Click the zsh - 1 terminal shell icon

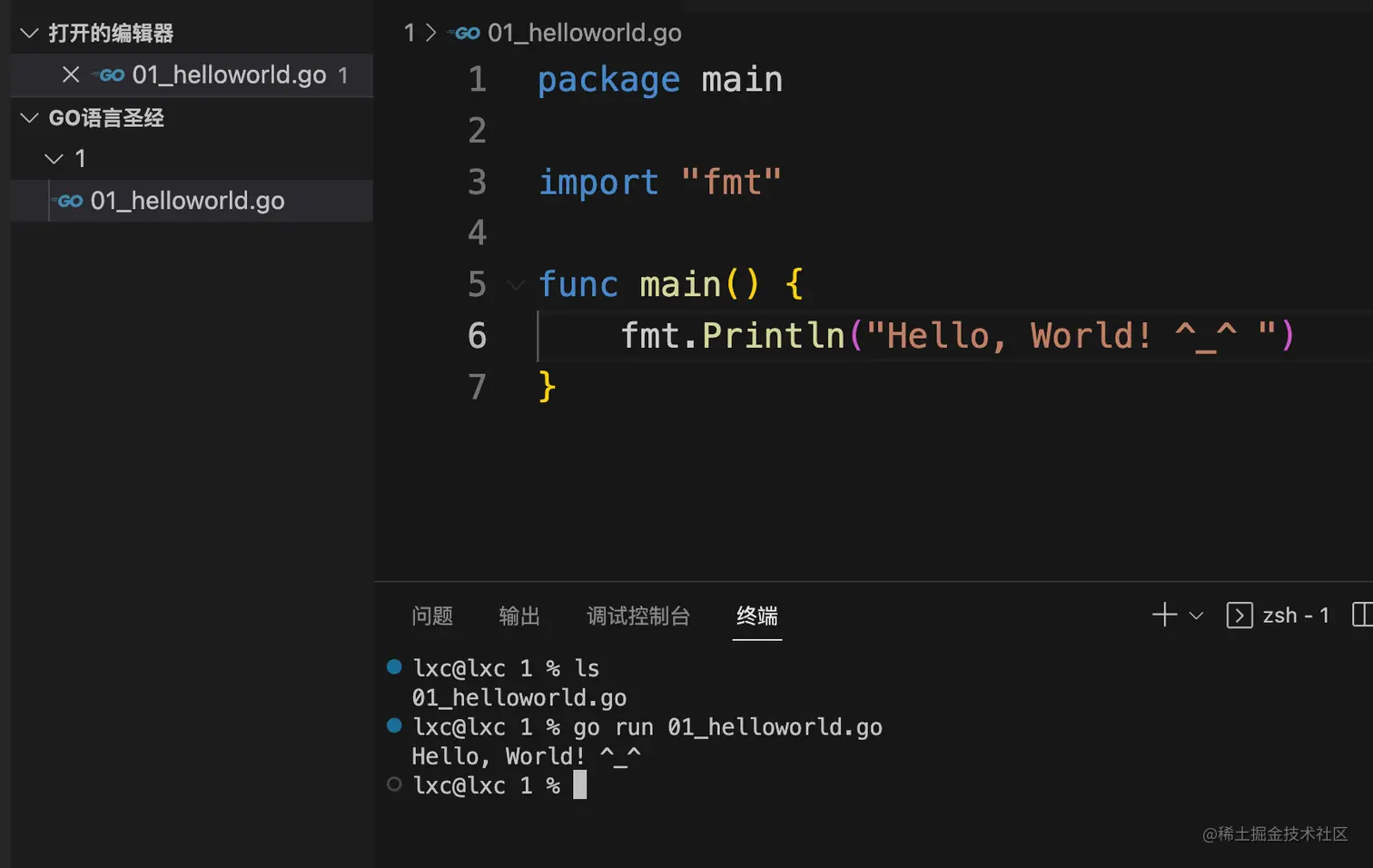click(x=1240, y=616)
